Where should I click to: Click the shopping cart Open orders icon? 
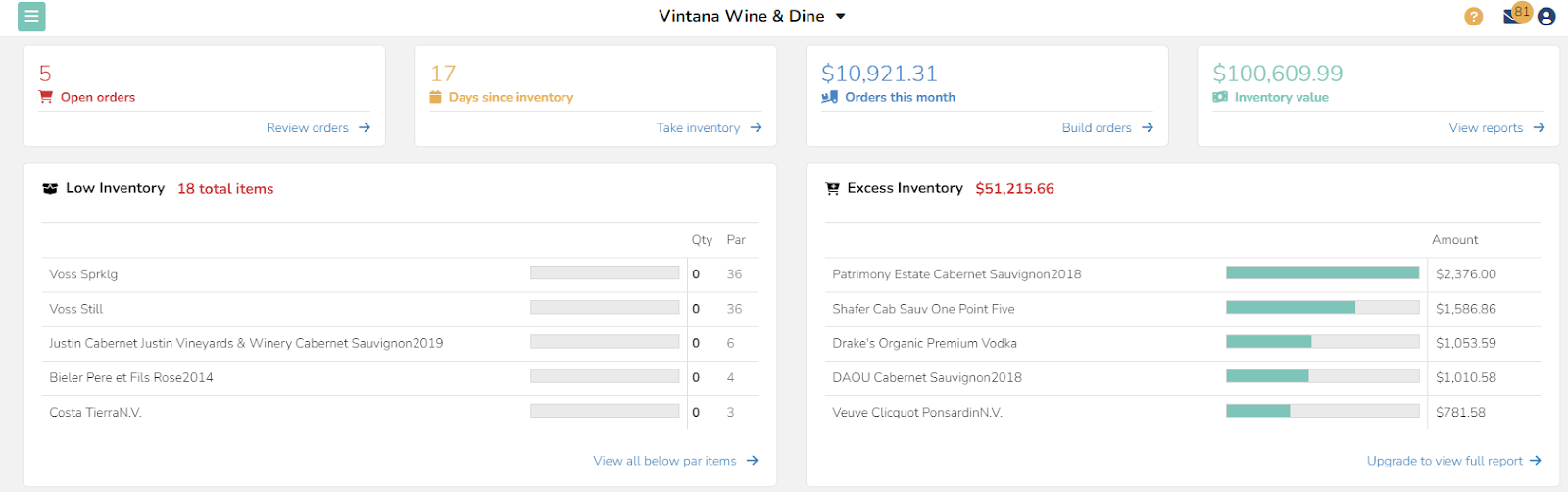45,97
